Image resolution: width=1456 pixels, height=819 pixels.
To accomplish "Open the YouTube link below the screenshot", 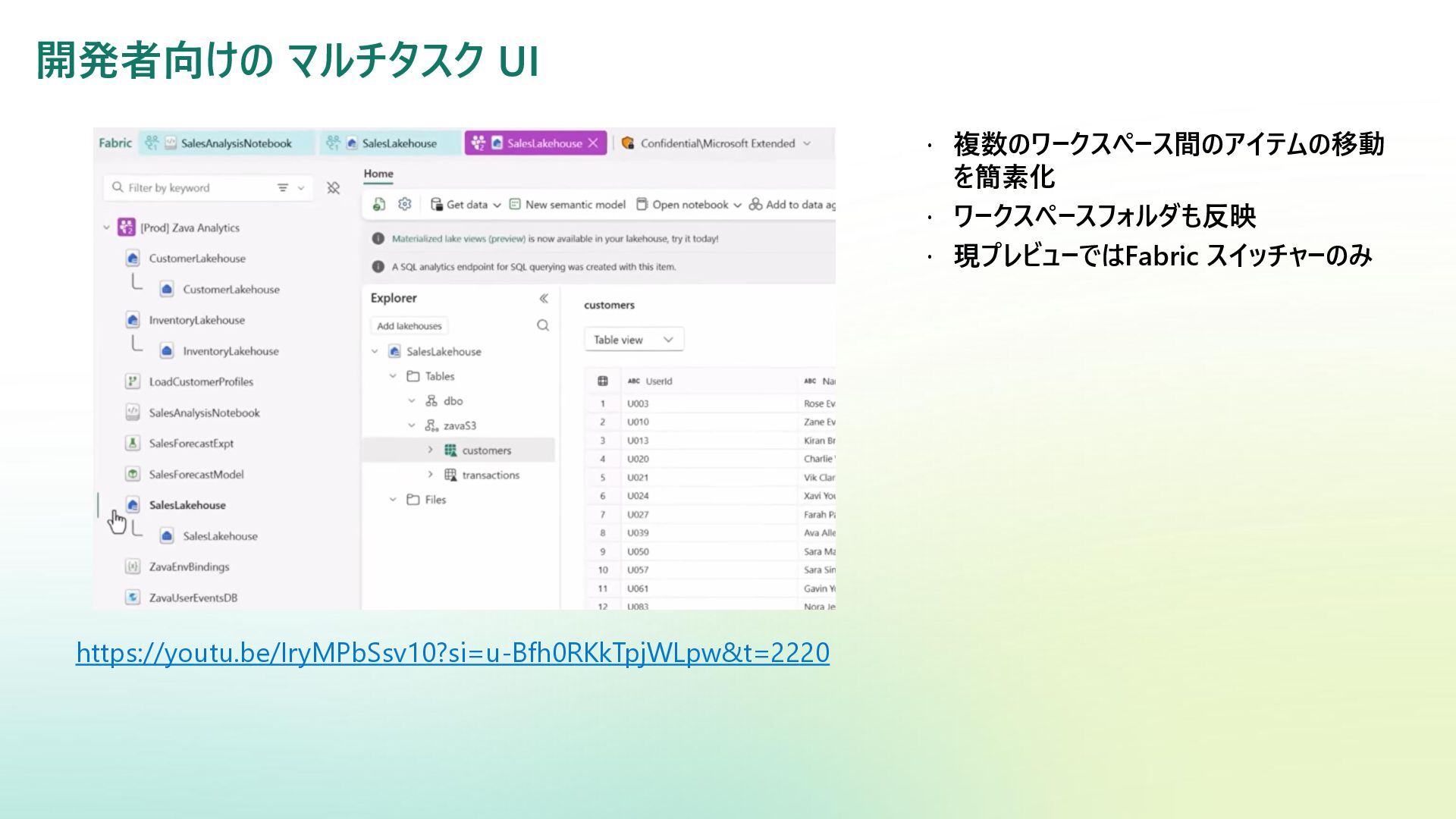I will [452, 652].
